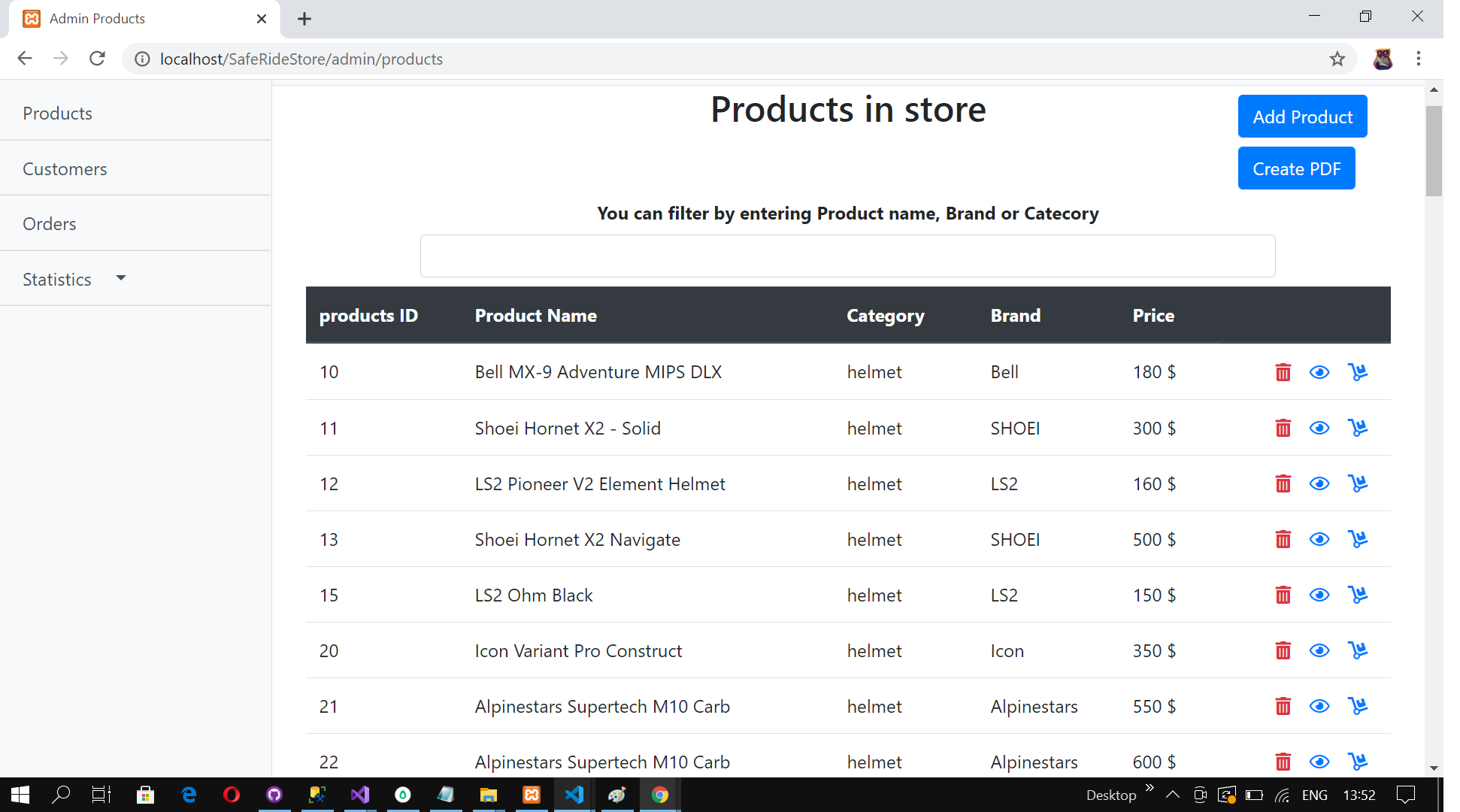The width and height of the screenshot is (1460, 812).
Task: Reload the admin products page
Action: coord(97,59)
